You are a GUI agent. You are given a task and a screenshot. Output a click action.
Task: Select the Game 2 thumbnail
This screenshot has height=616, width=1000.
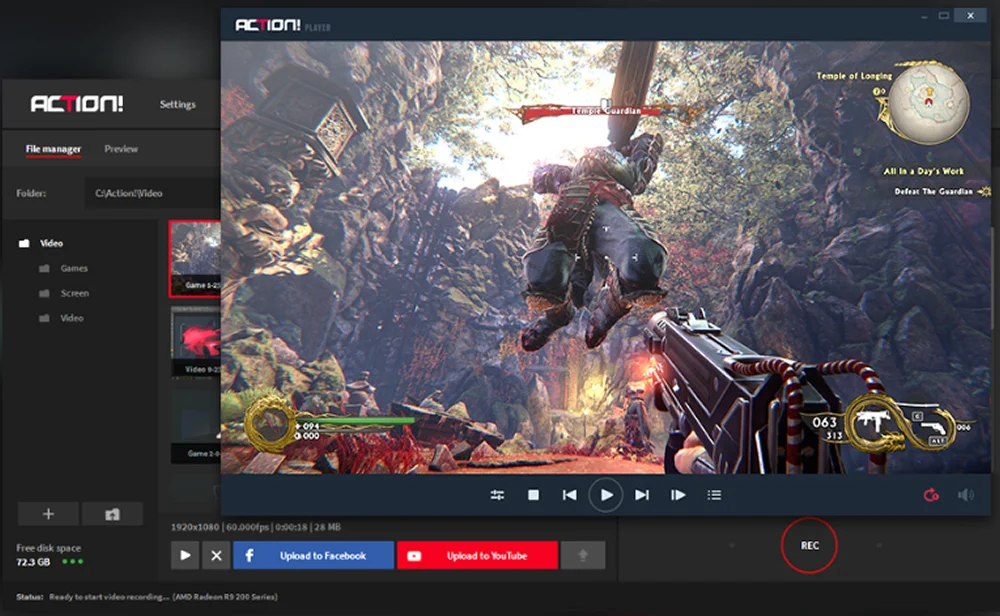point(196,425)
